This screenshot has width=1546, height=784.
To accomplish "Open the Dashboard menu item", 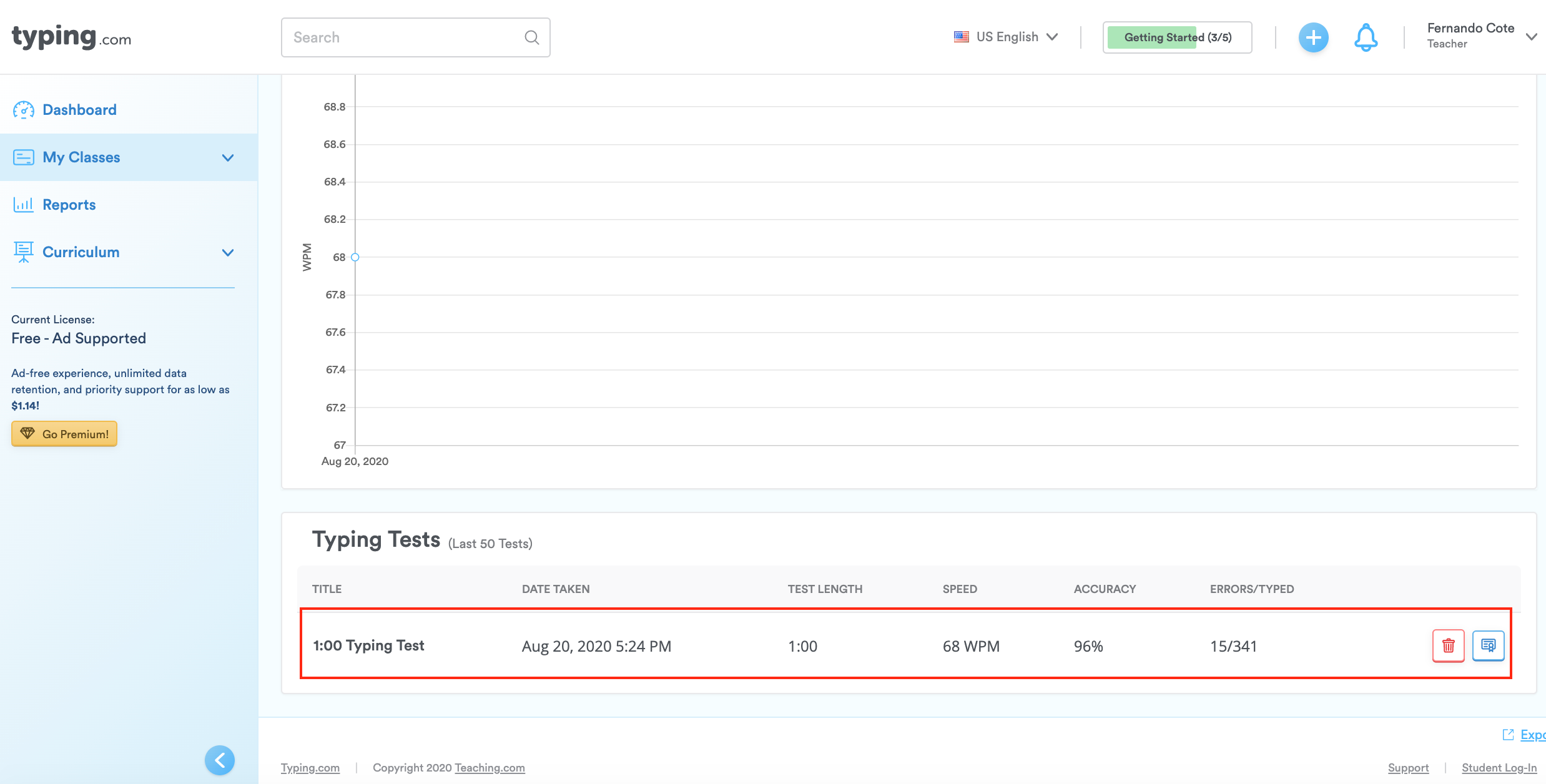I will [x=79, y=110].
